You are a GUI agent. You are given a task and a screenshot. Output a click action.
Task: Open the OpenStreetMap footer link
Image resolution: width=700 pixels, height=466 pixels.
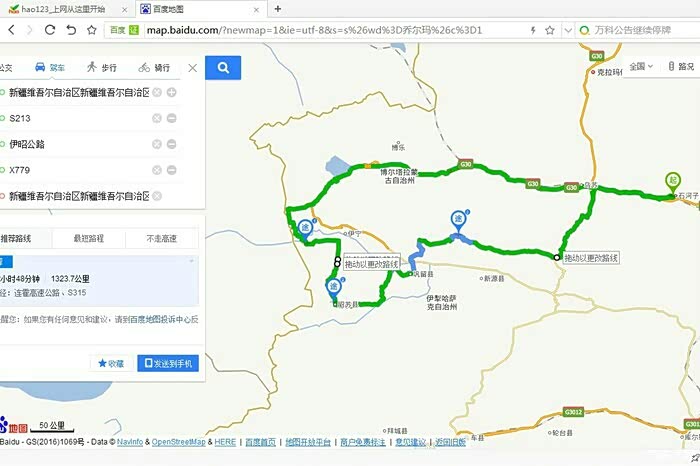click(179, 442)
